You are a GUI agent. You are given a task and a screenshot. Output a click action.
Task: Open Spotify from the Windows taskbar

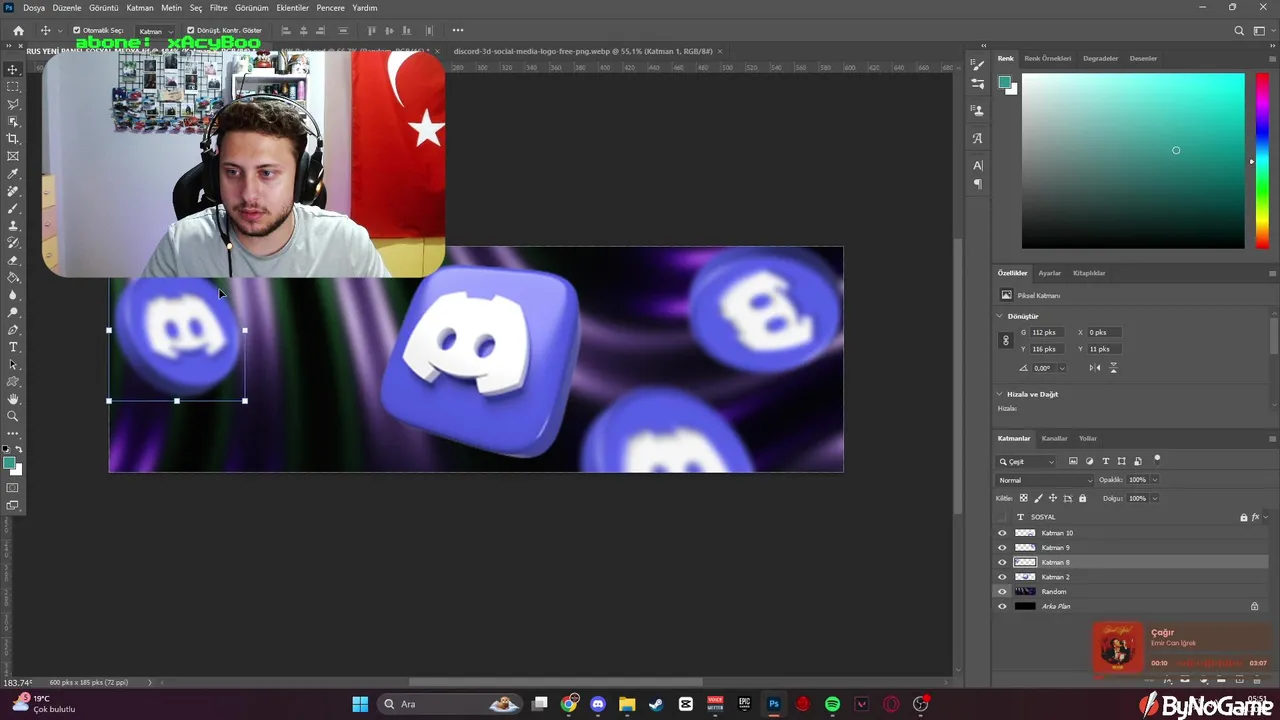(x=832, y=704)
